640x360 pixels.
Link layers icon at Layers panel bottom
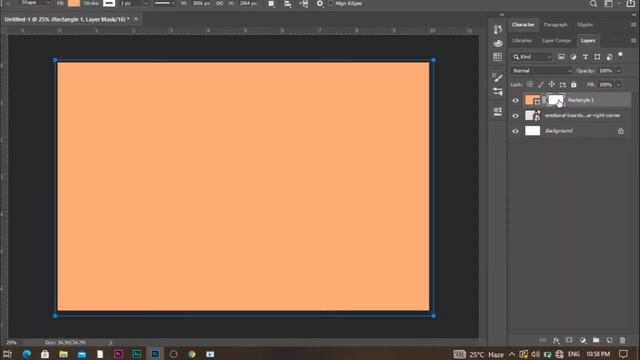pyautogui.click(x=542, y=340)
